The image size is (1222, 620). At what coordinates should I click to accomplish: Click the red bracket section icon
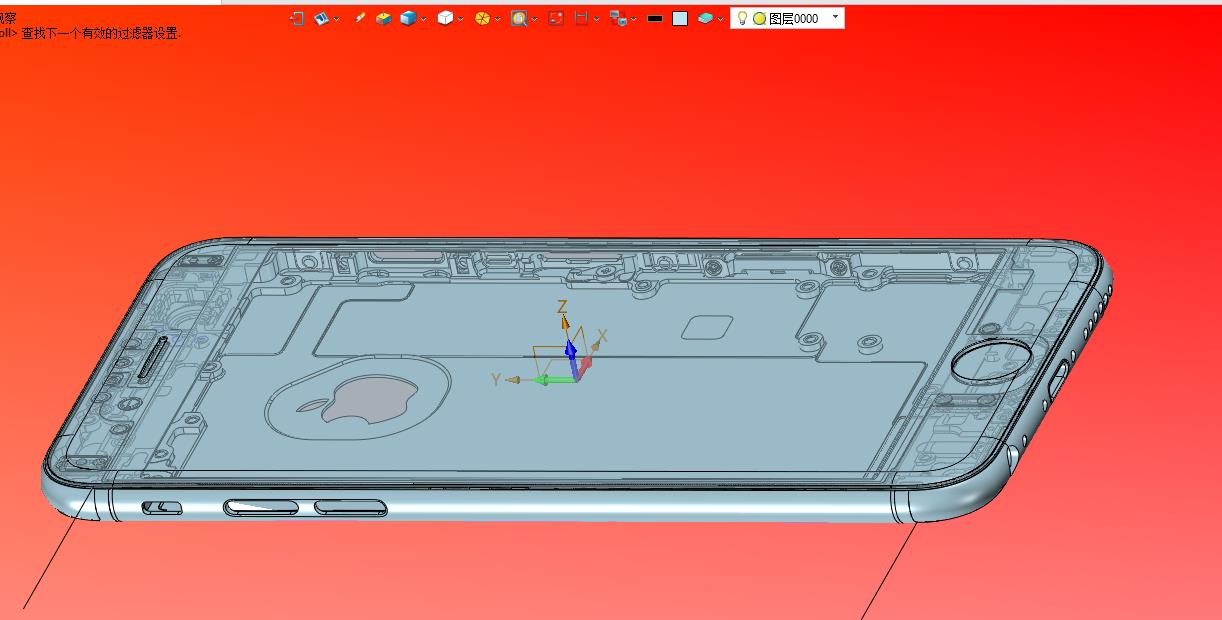581,18
